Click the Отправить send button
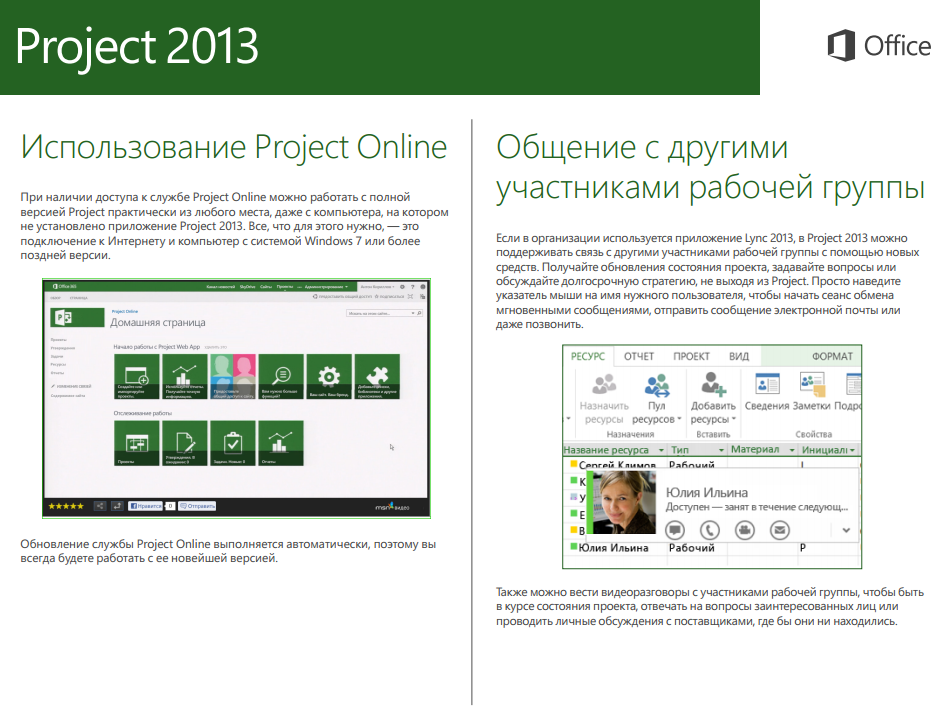 (197, 505)
